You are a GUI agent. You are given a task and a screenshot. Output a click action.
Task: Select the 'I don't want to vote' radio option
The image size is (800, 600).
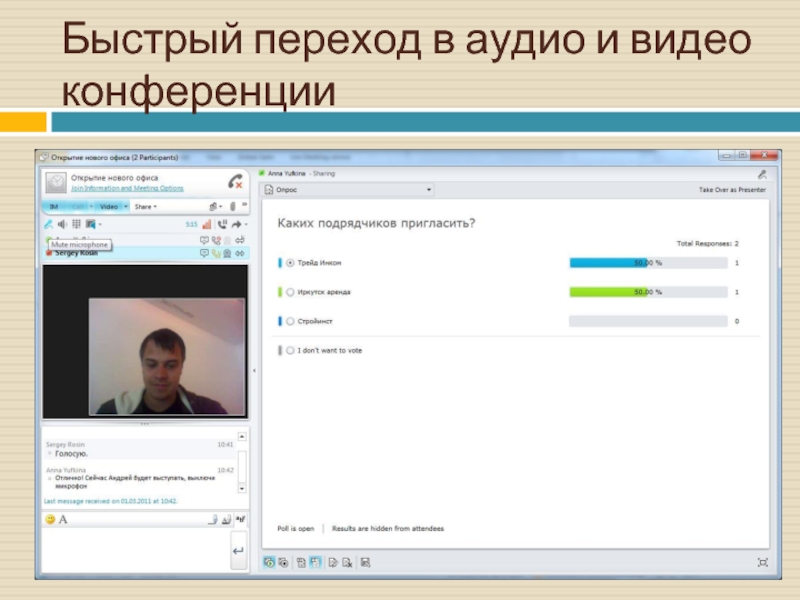290,351
